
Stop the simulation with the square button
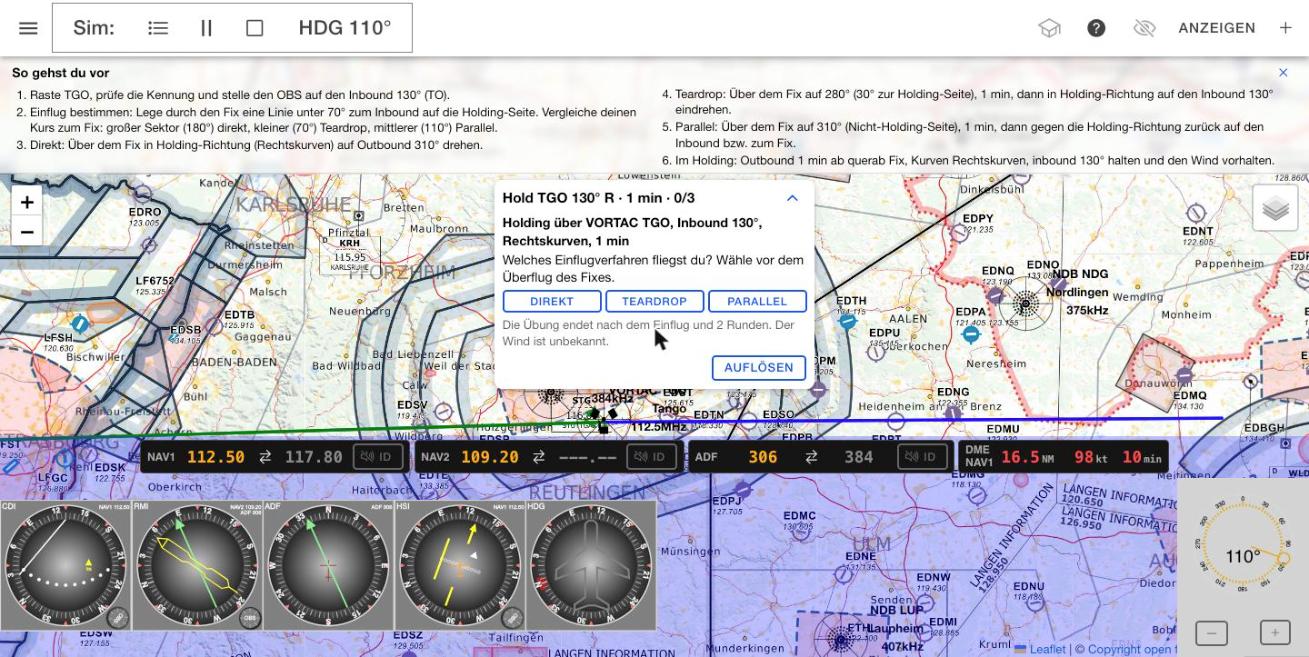(254, 28)
